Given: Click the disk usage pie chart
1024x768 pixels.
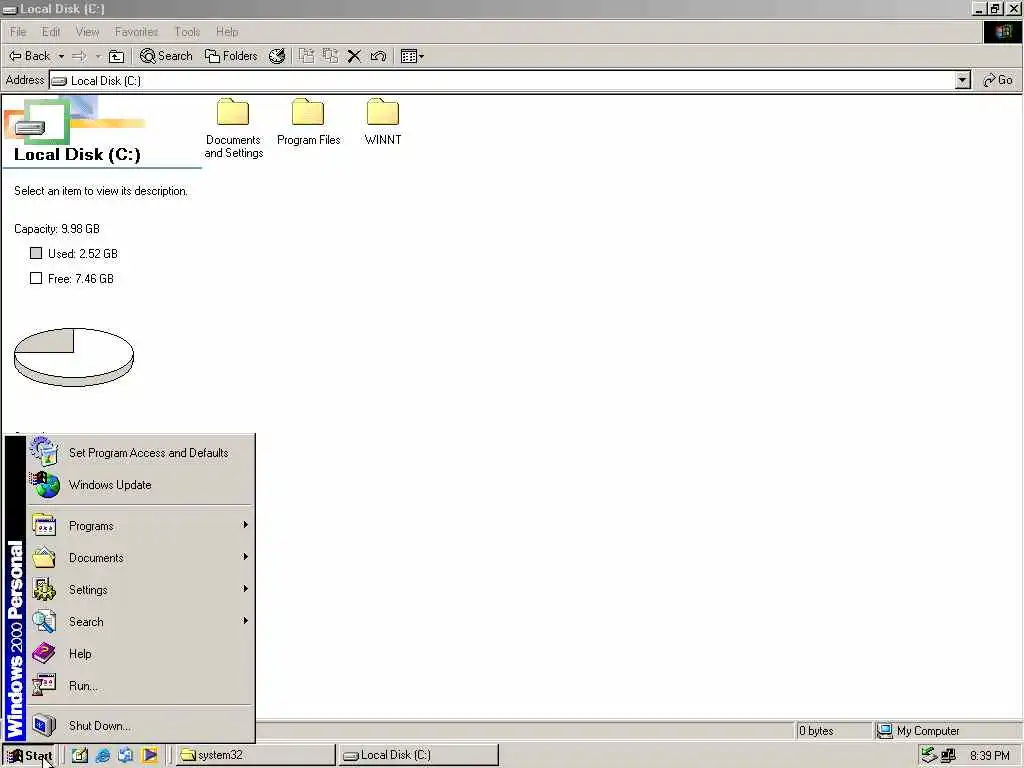Looking at the screenshot, I should pyautogui.click(x=74, y=357).
